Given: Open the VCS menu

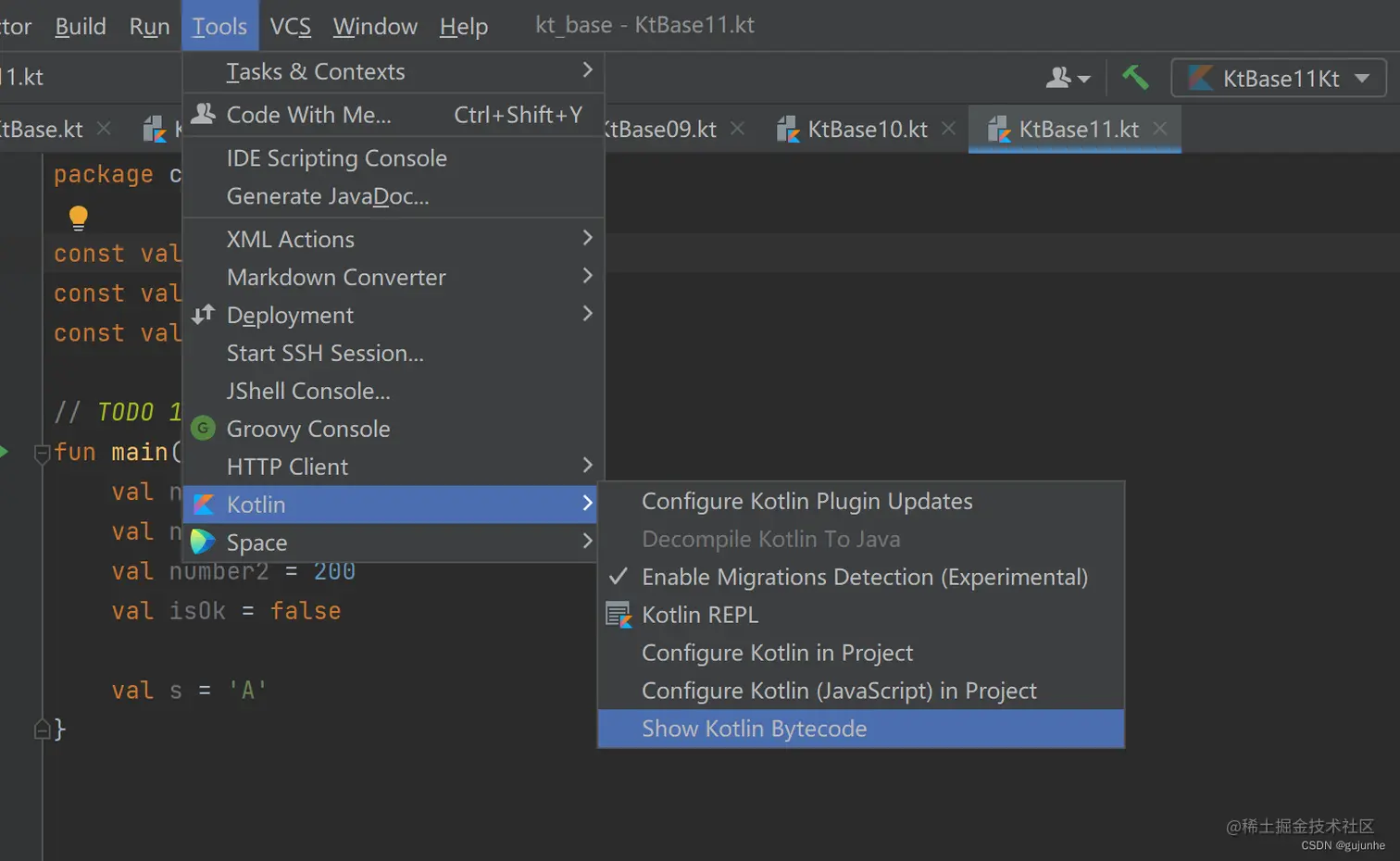Looking at the screenshot, I should 291,26.
